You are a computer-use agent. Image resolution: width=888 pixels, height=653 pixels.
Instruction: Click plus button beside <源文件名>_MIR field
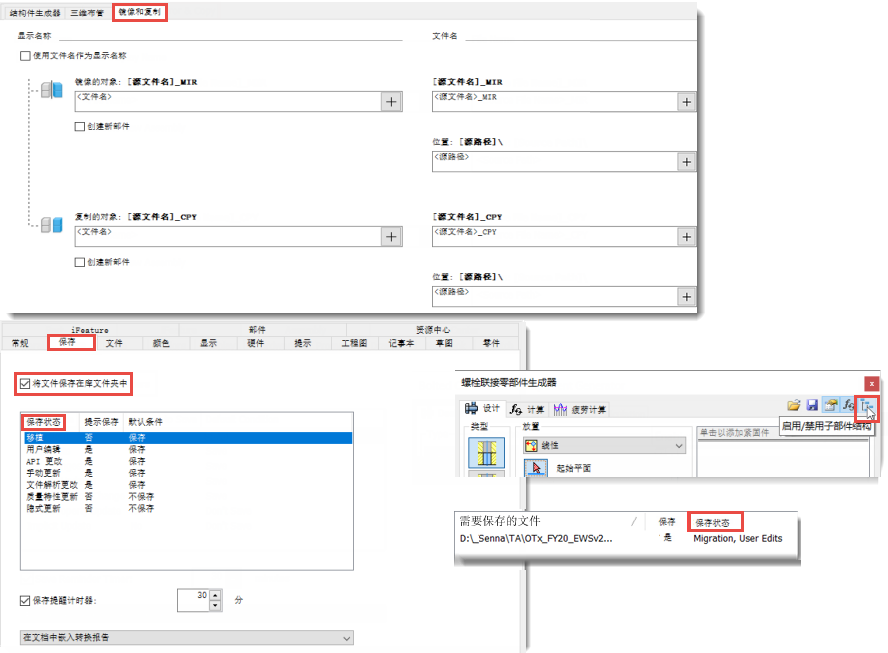[686, 102]
